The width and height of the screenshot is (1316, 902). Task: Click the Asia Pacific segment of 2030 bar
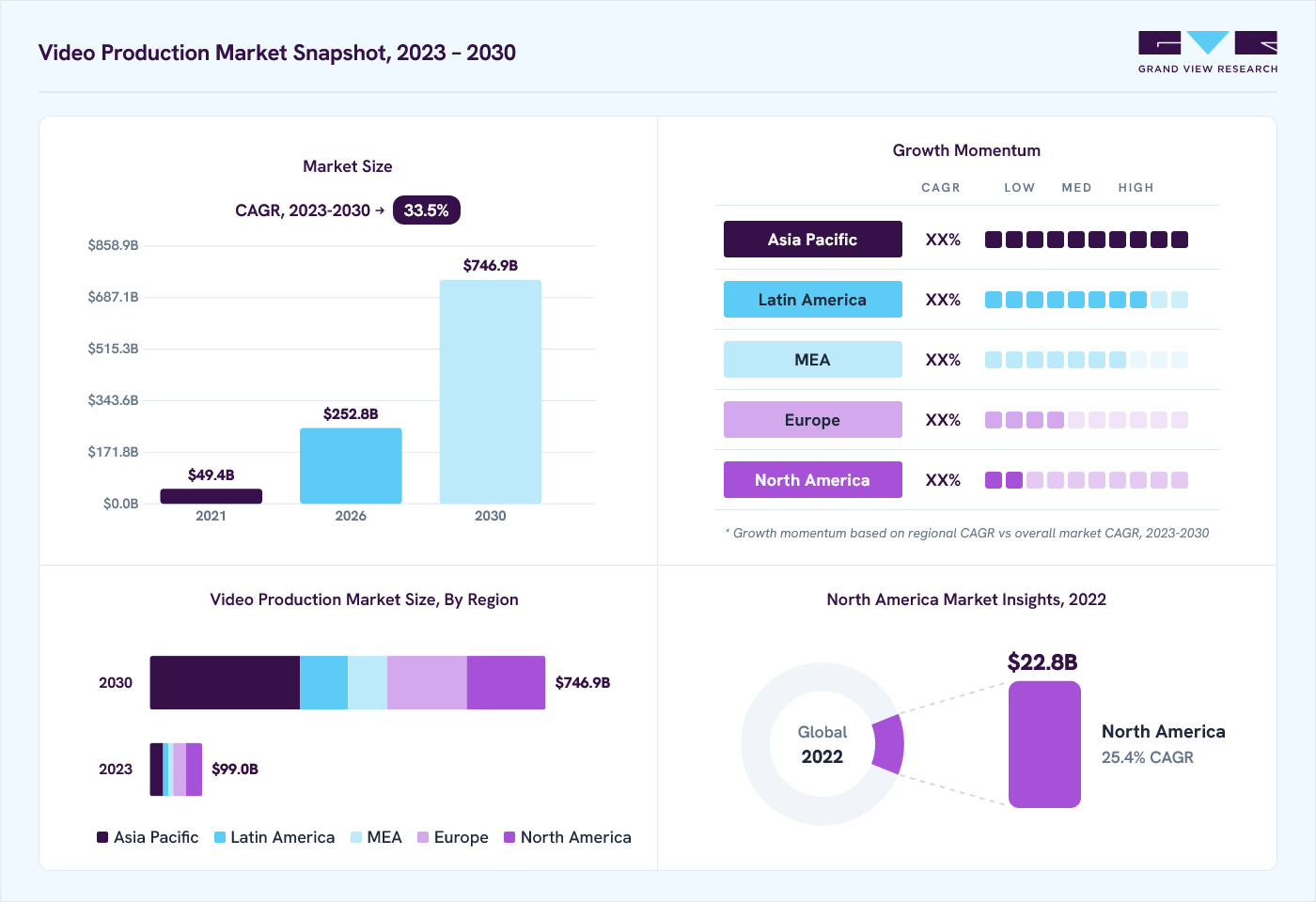coord(225,683)
